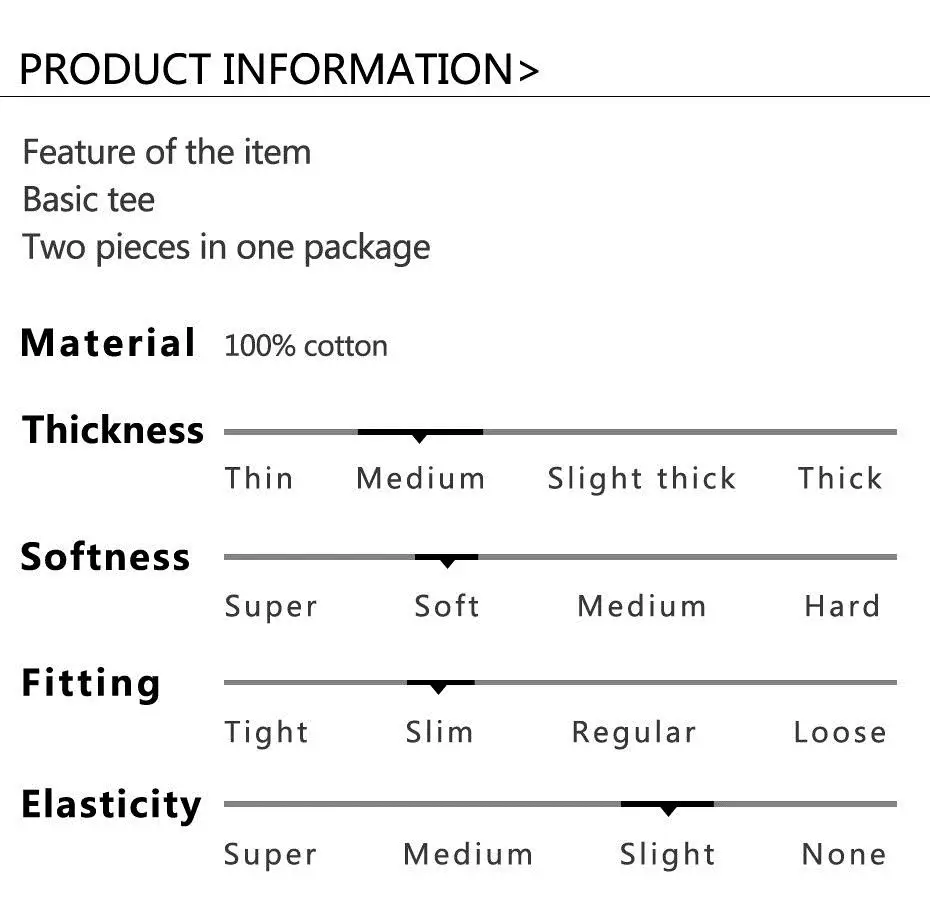The height and width of the screenshot is (900, 930).
Task: Click the None elasticity label
Action: click(843, 854)
